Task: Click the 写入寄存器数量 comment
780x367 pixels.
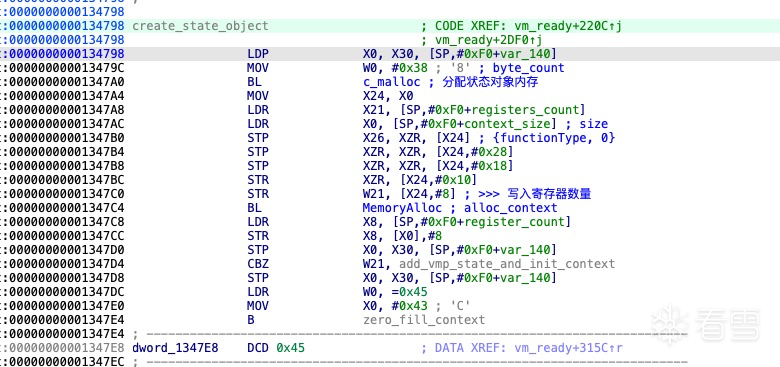Action: coord(549,194)
